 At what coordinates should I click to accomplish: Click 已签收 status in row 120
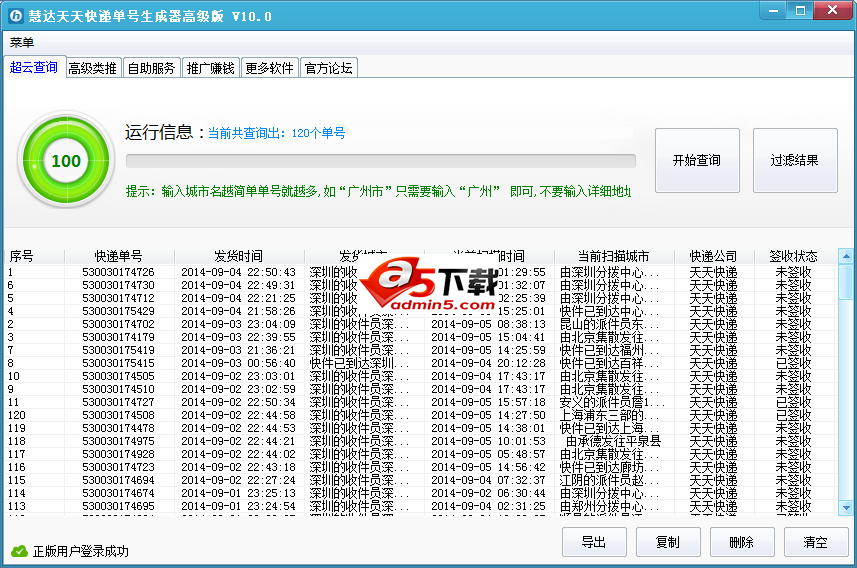click(x=794, y=415)
